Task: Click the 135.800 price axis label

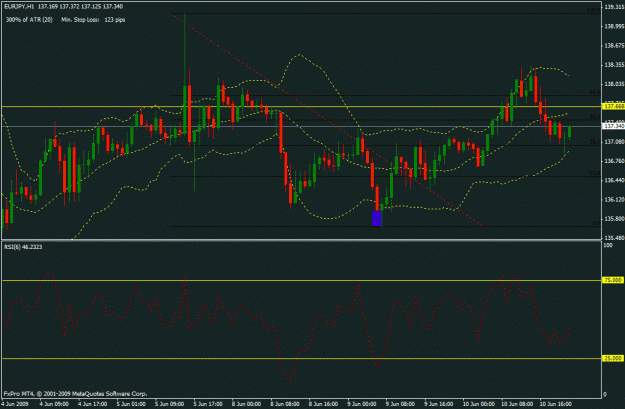Action: coord(614,218)
